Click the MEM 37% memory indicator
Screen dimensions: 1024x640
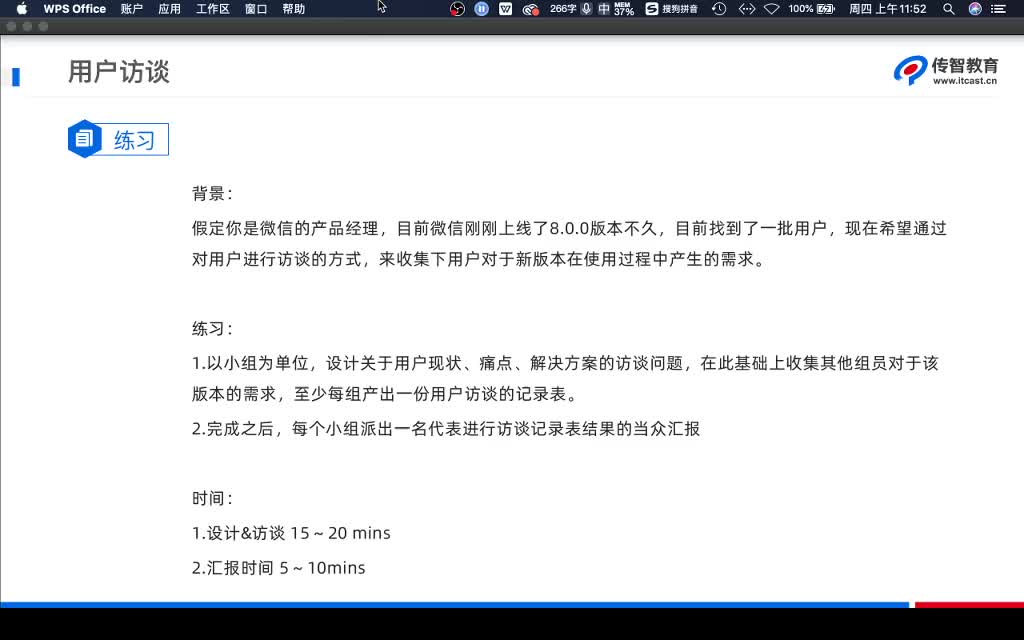pos(624,8)
